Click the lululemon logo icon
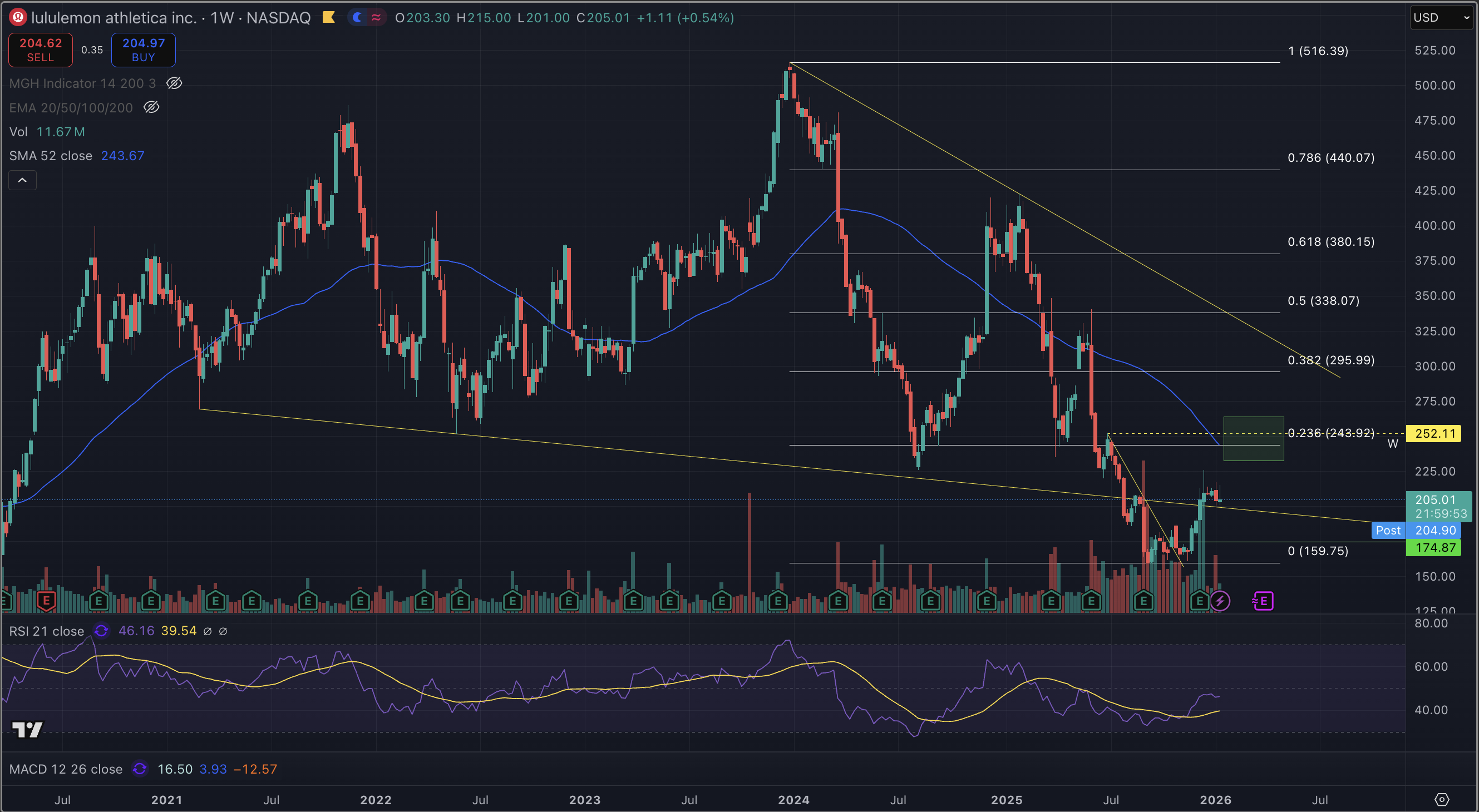This screenshot has height=812, width=1479. pos(18,17)
